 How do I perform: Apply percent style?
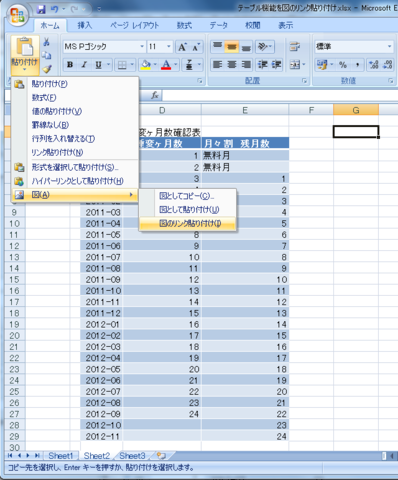tap(343, 65)
